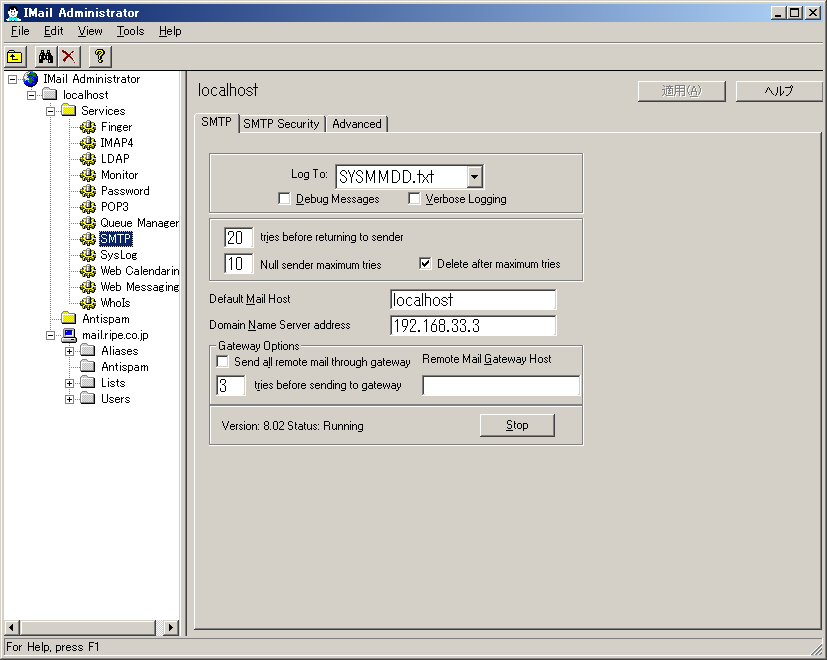This screenshot has height=660, width=827.
Task: Click the Antispam folder icon under mail.ripe.co.jp
Action: pos(88,367)
